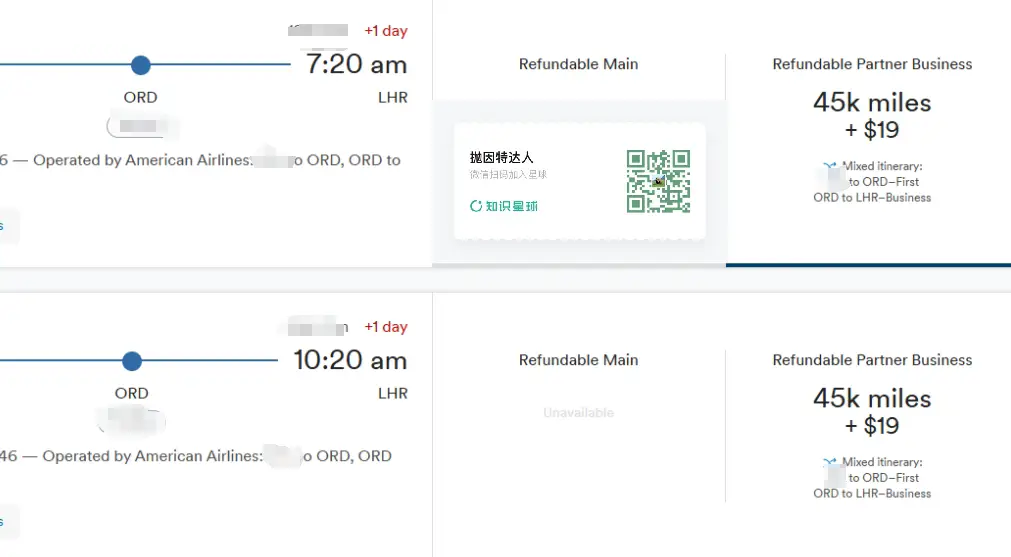Screen dimensions: 1011x557
Task: Click the Unavailable Refundable Main cell
Action: 578,413
